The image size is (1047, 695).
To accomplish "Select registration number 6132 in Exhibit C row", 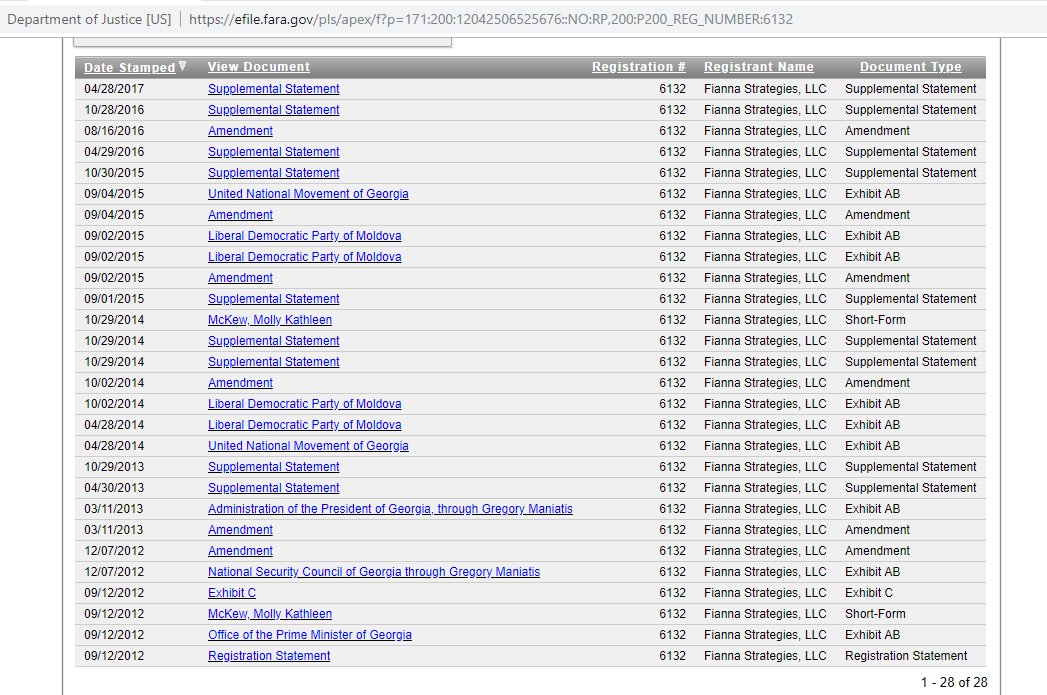I will click(x=672, y=593).
